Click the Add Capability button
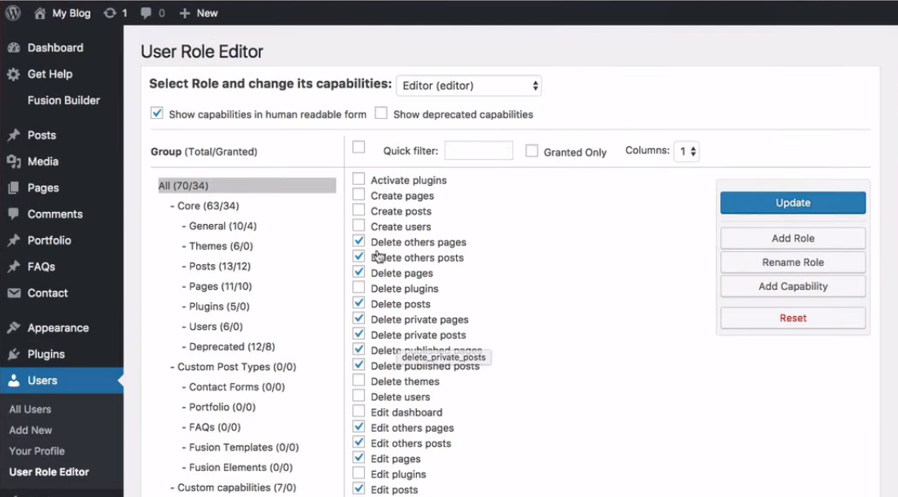Viewport: 898px width, 497px height. (792, 287)
